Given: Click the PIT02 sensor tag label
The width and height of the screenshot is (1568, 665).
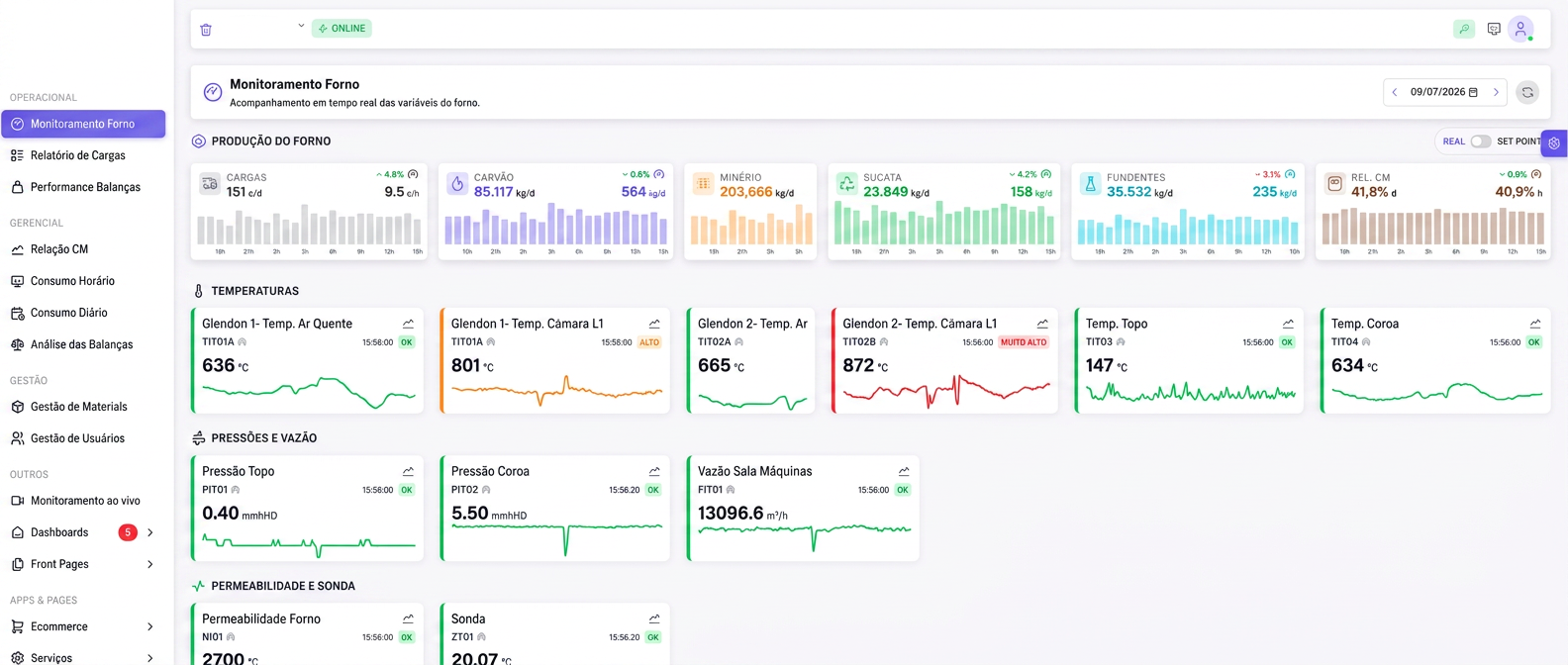Looking at the screenshot, I should point(464,490).
